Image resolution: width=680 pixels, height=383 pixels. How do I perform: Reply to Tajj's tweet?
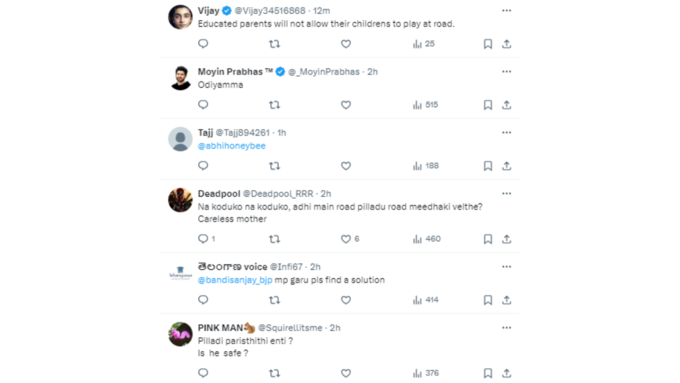(x=203, y=166)
